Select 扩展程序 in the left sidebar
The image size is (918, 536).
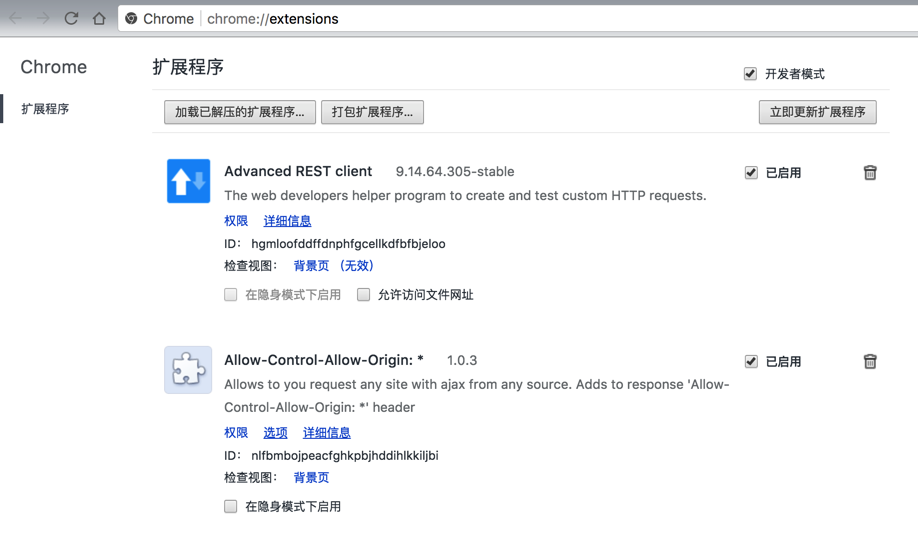(x=45, y=109)
